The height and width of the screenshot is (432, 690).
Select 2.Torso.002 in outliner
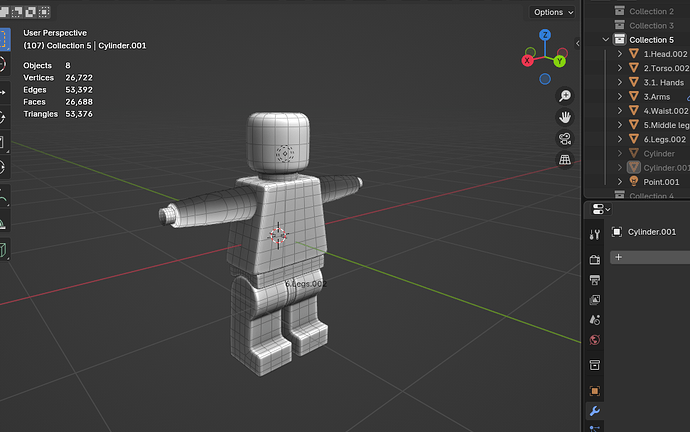(x=666, y=68)
